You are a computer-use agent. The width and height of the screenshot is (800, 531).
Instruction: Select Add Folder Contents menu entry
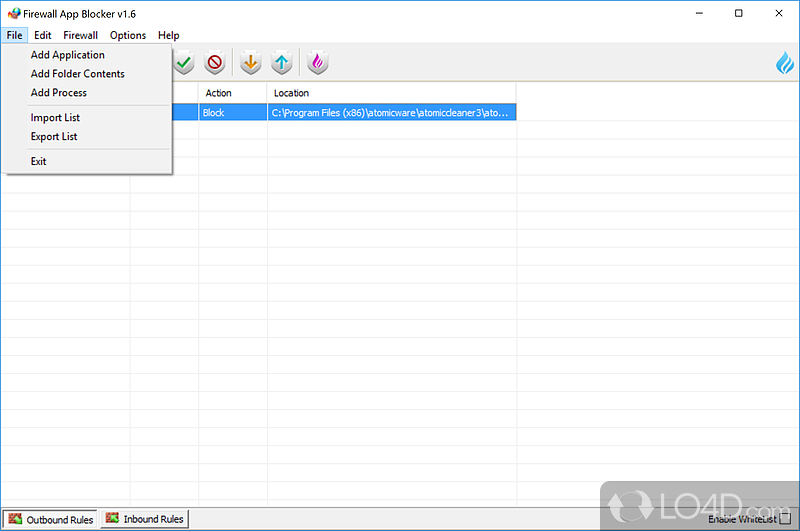click(77, 74)
